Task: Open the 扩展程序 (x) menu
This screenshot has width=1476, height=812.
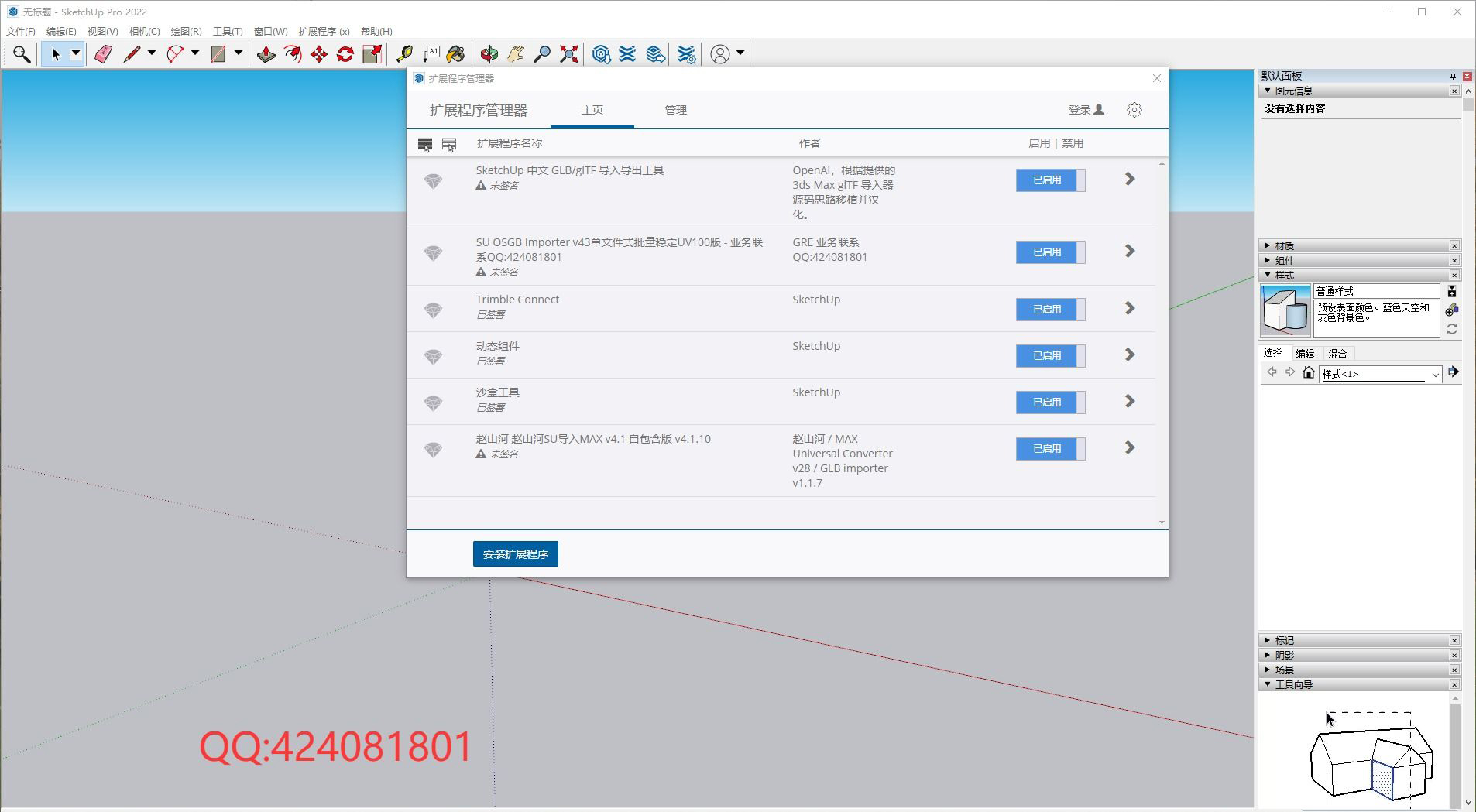Action: (x=324, y=32)
